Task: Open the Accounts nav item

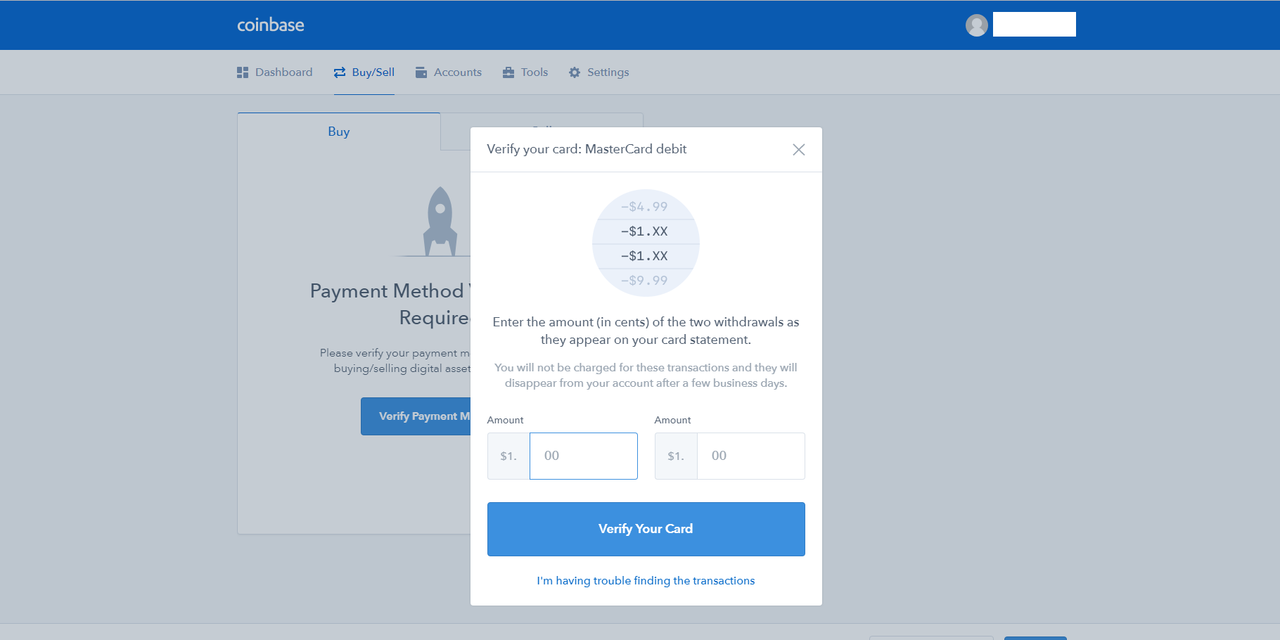Action: 448,72
